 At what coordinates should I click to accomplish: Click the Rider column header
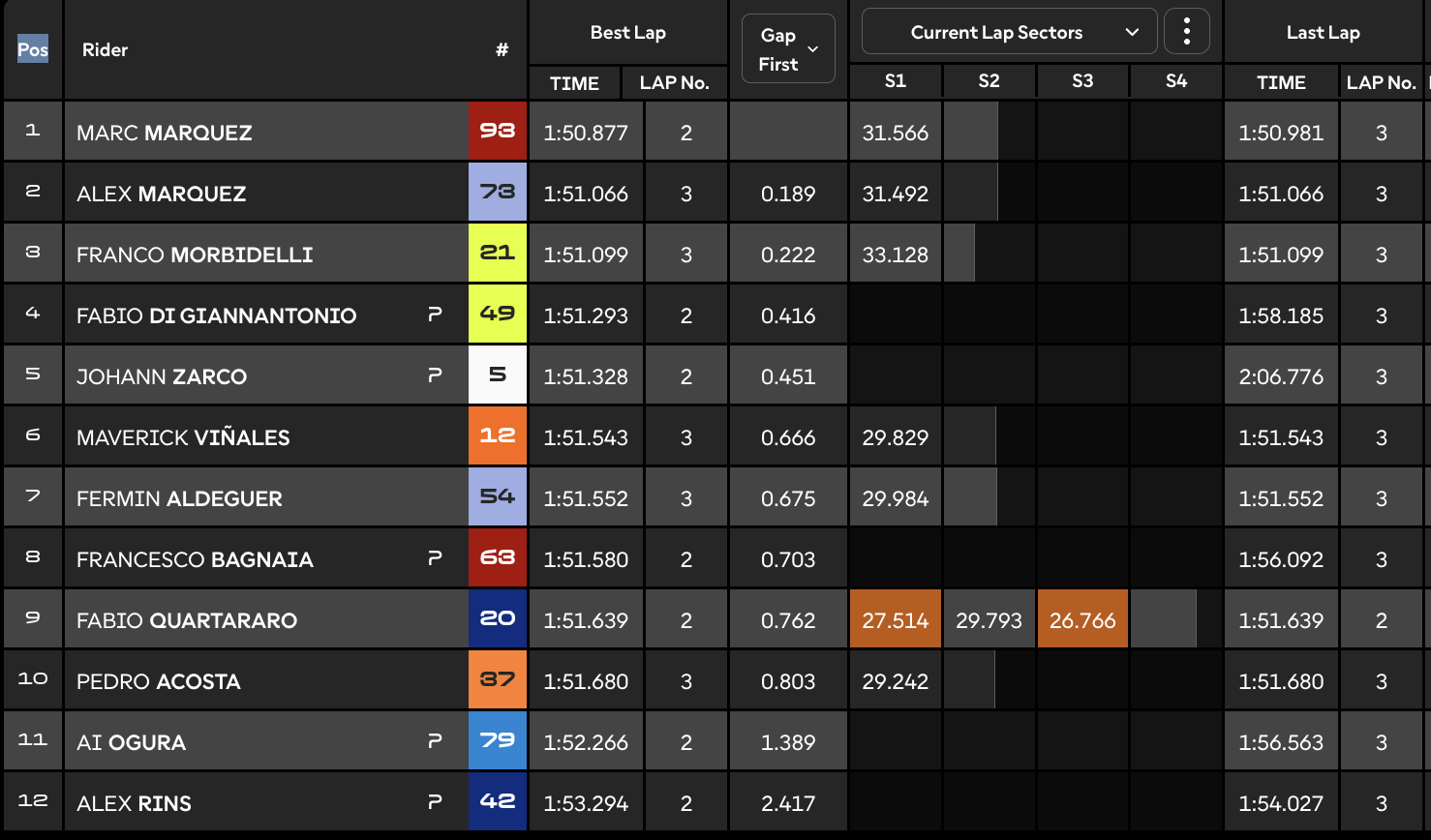click(x=105, y=49)
